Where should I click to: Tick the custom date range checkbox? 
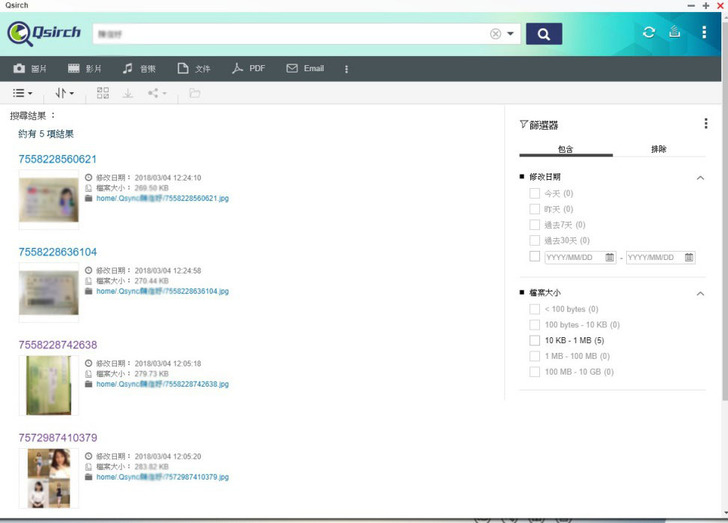tap(534, 256)
